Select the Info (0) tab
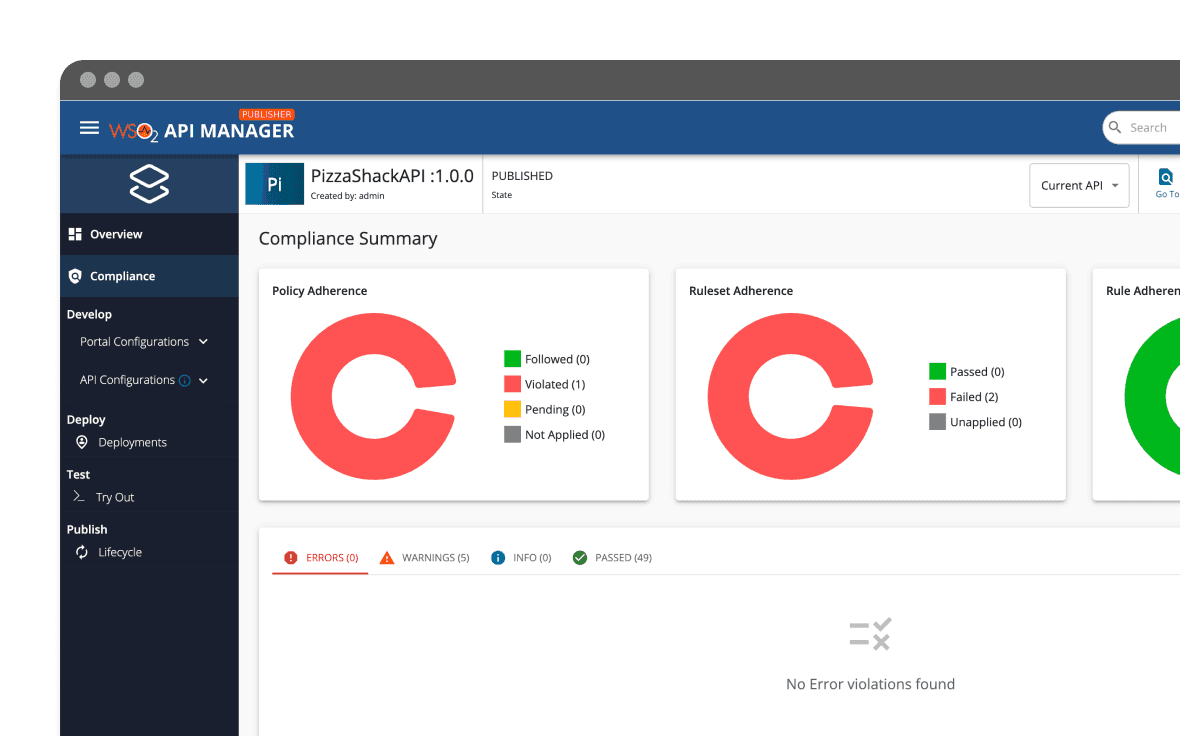 pyautogui.click(x=522, y=558)
